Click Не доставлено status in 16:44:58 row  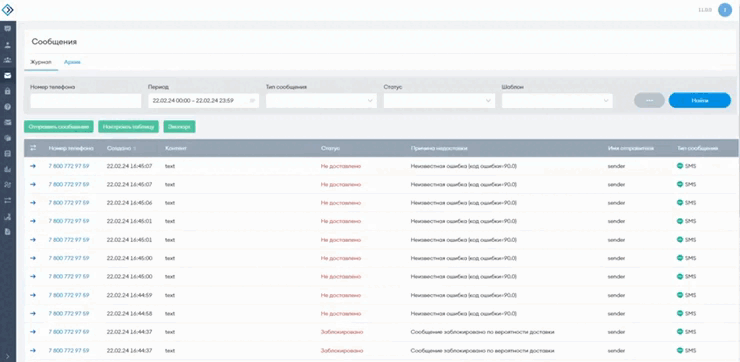point(341,313)
